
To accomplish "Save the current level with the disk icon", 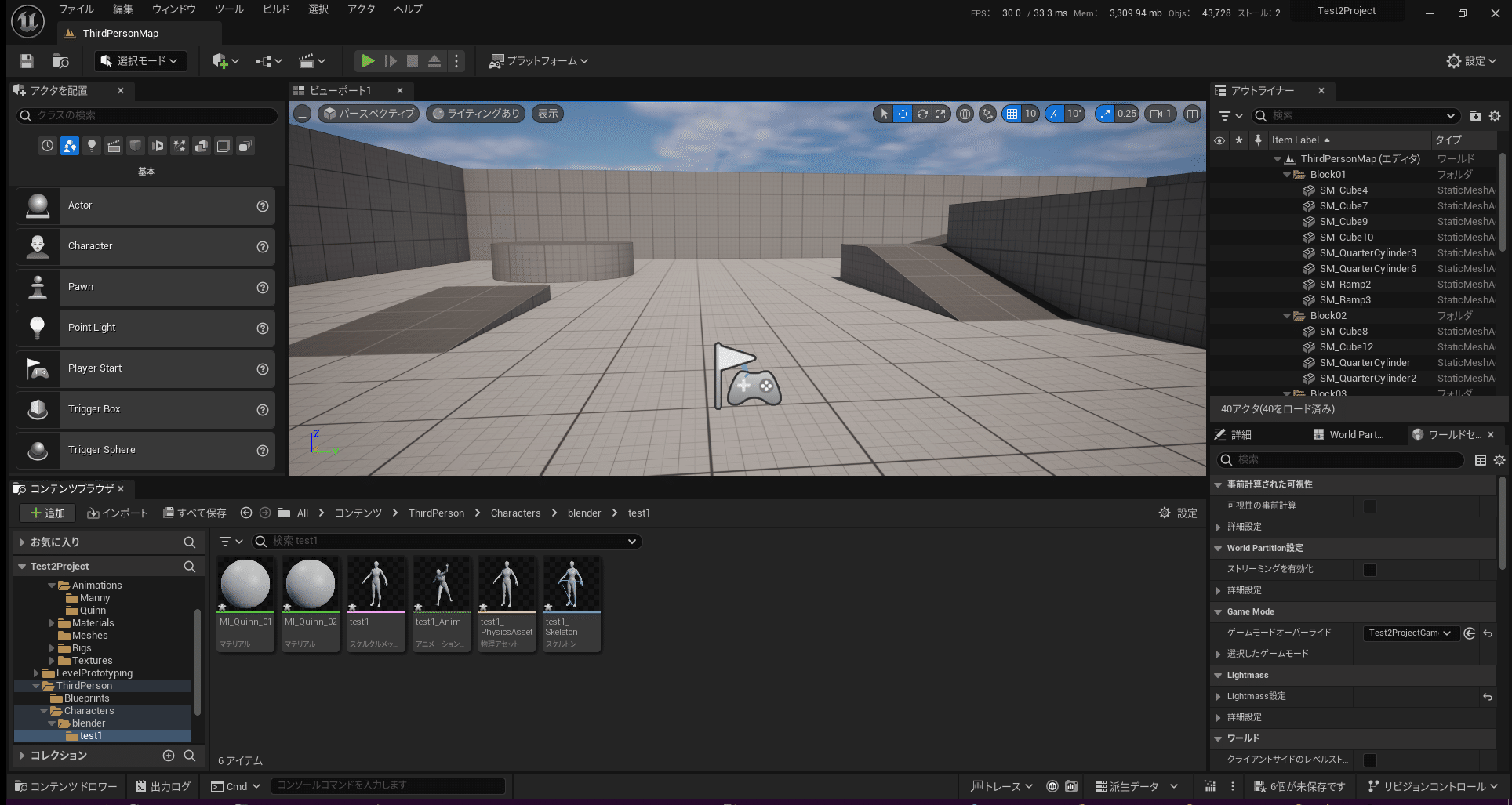I will (27, 61).
